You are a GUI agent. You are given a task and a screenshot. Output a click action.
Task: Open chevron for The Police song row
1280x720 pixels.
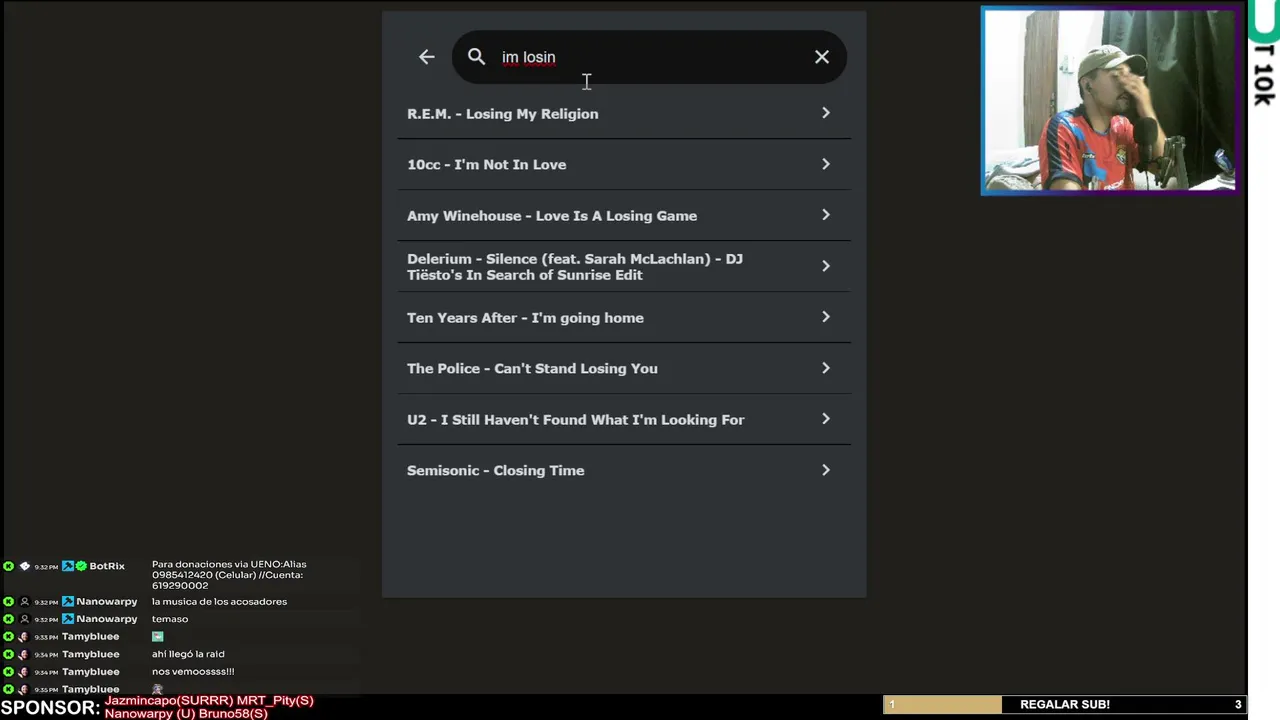coord(826,368)
